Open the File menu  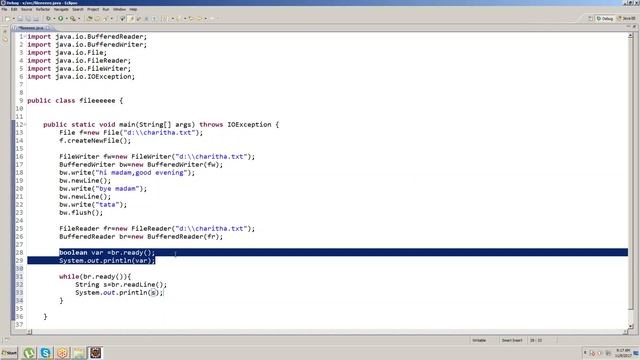coord(4,9)
